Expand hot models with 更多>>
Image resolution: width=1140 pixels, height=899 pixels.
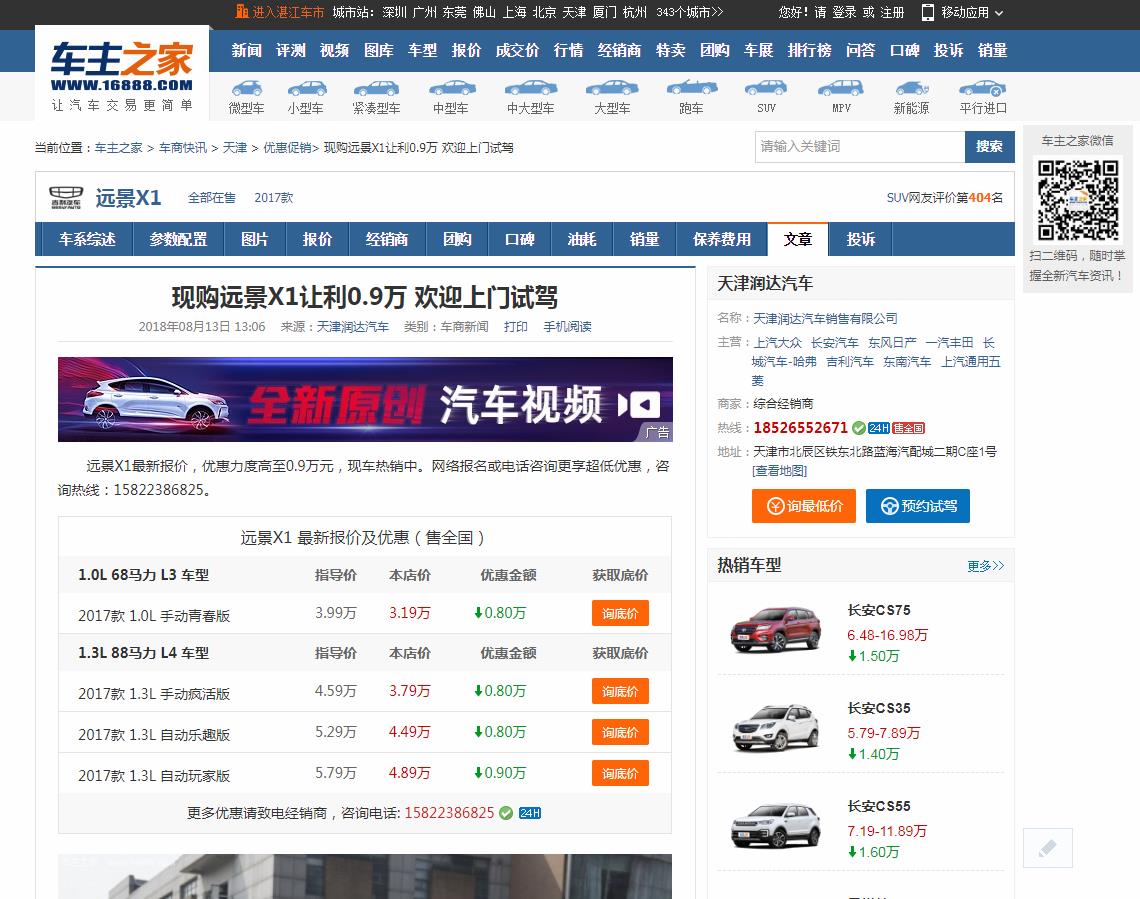[x=985, y=566]
